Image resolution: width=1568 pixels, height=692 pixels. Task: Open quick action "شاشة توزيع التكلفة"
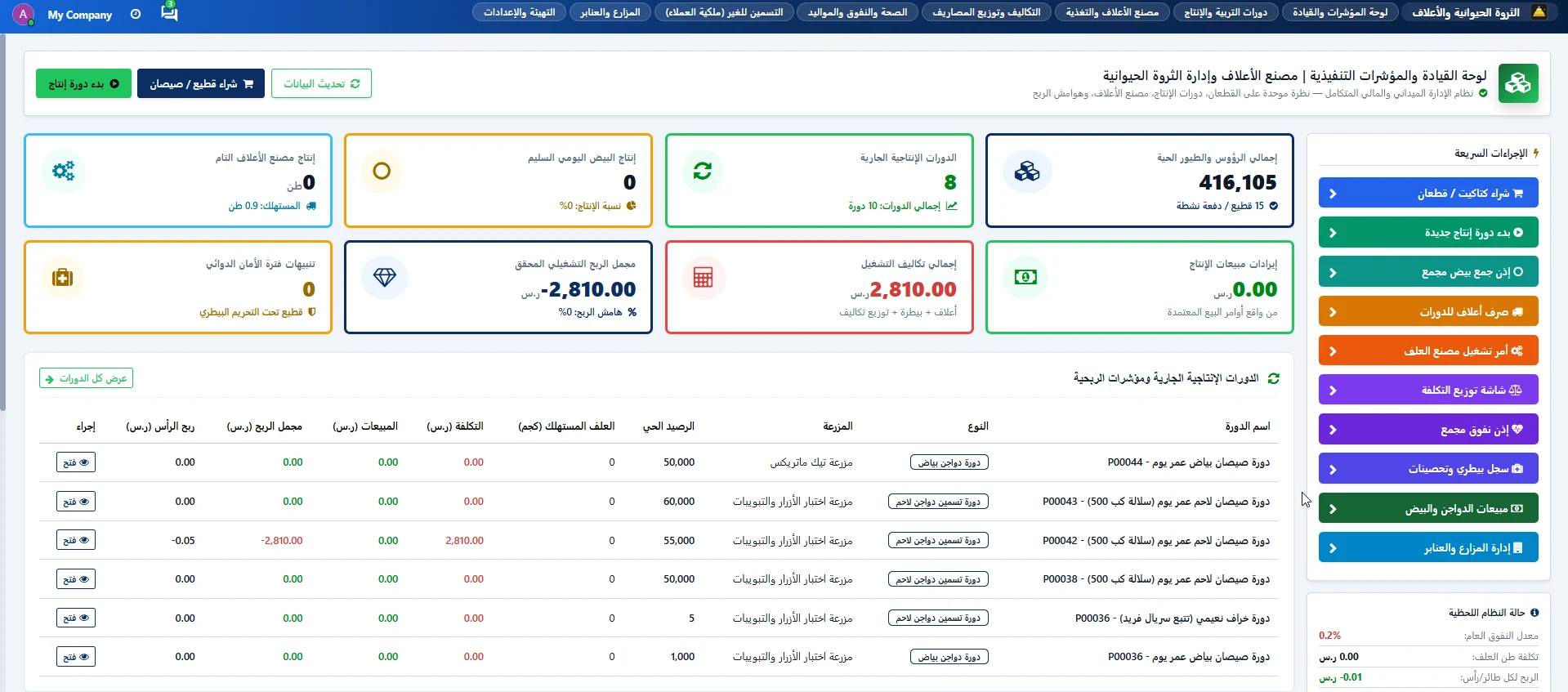tap(1428, 390)
